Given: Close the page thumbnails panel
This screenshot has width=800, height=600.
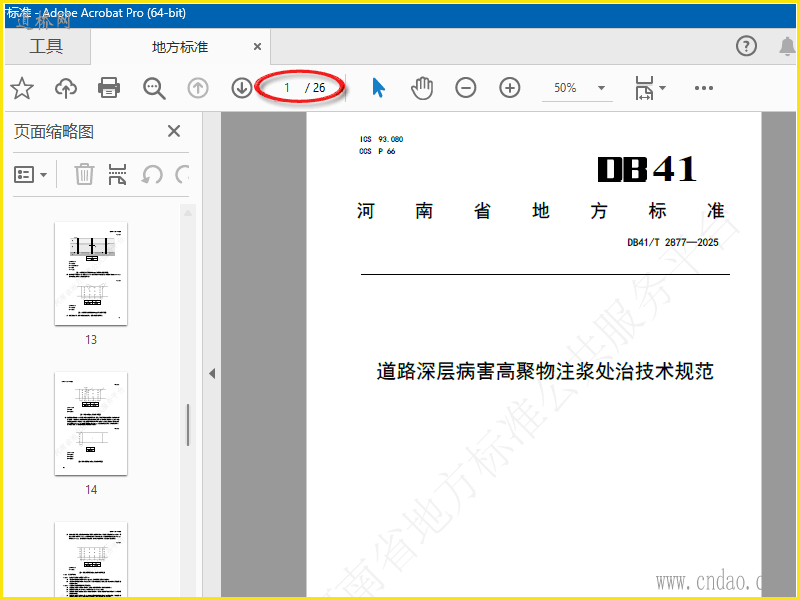Looking at the screenshot, I should coord(174,131).
